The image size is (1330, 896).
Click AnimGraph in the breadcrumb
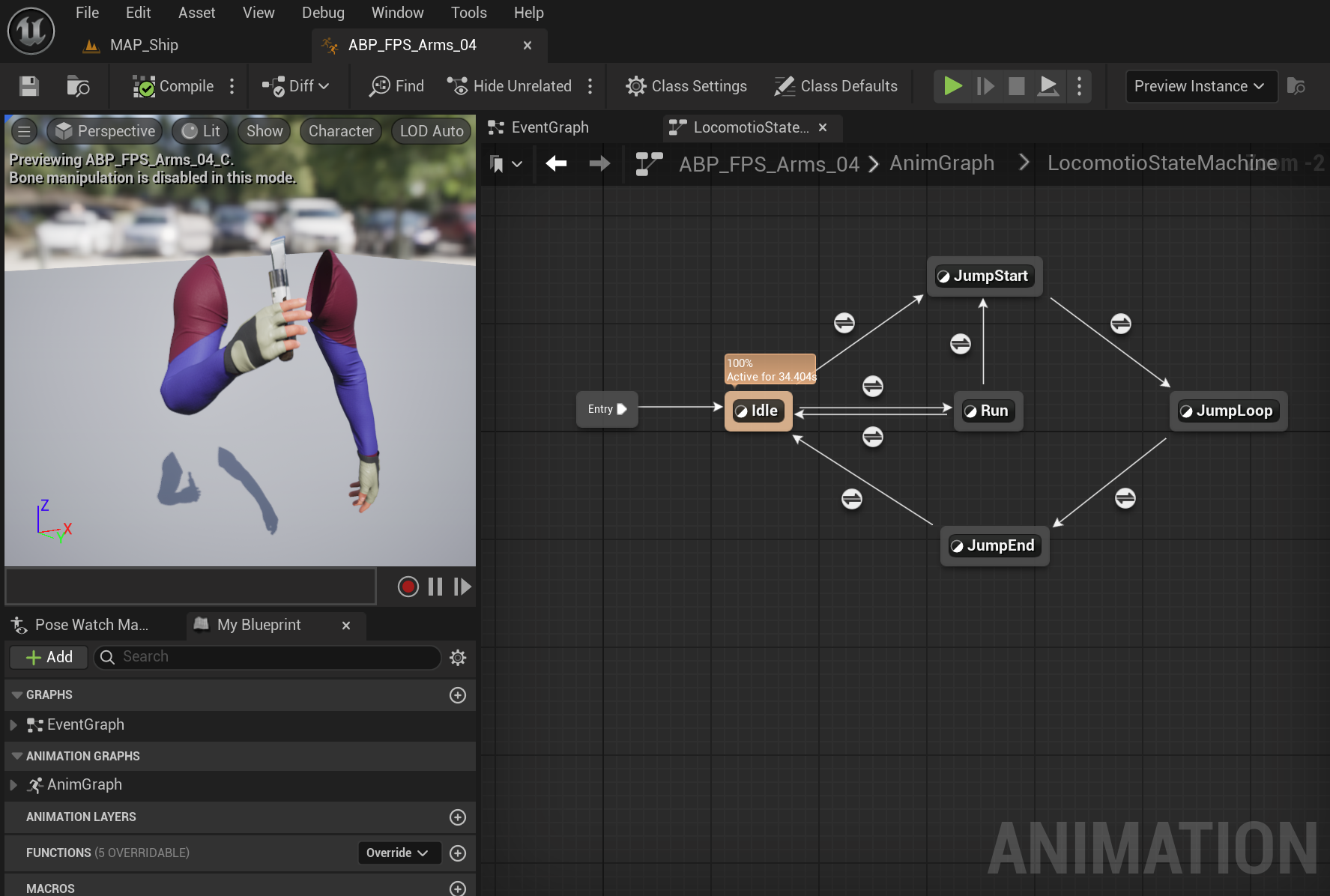[x=942, y=163]
